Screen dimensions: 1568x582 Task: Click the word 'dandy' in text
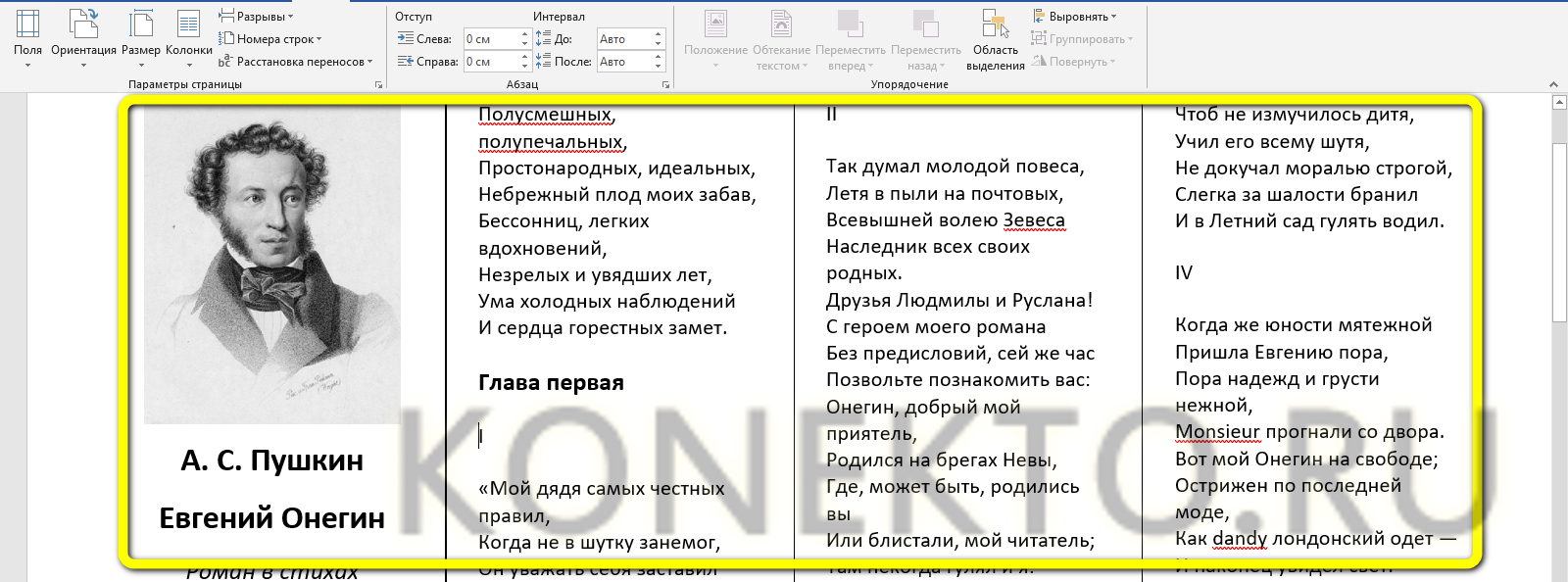click(1240, 539)
